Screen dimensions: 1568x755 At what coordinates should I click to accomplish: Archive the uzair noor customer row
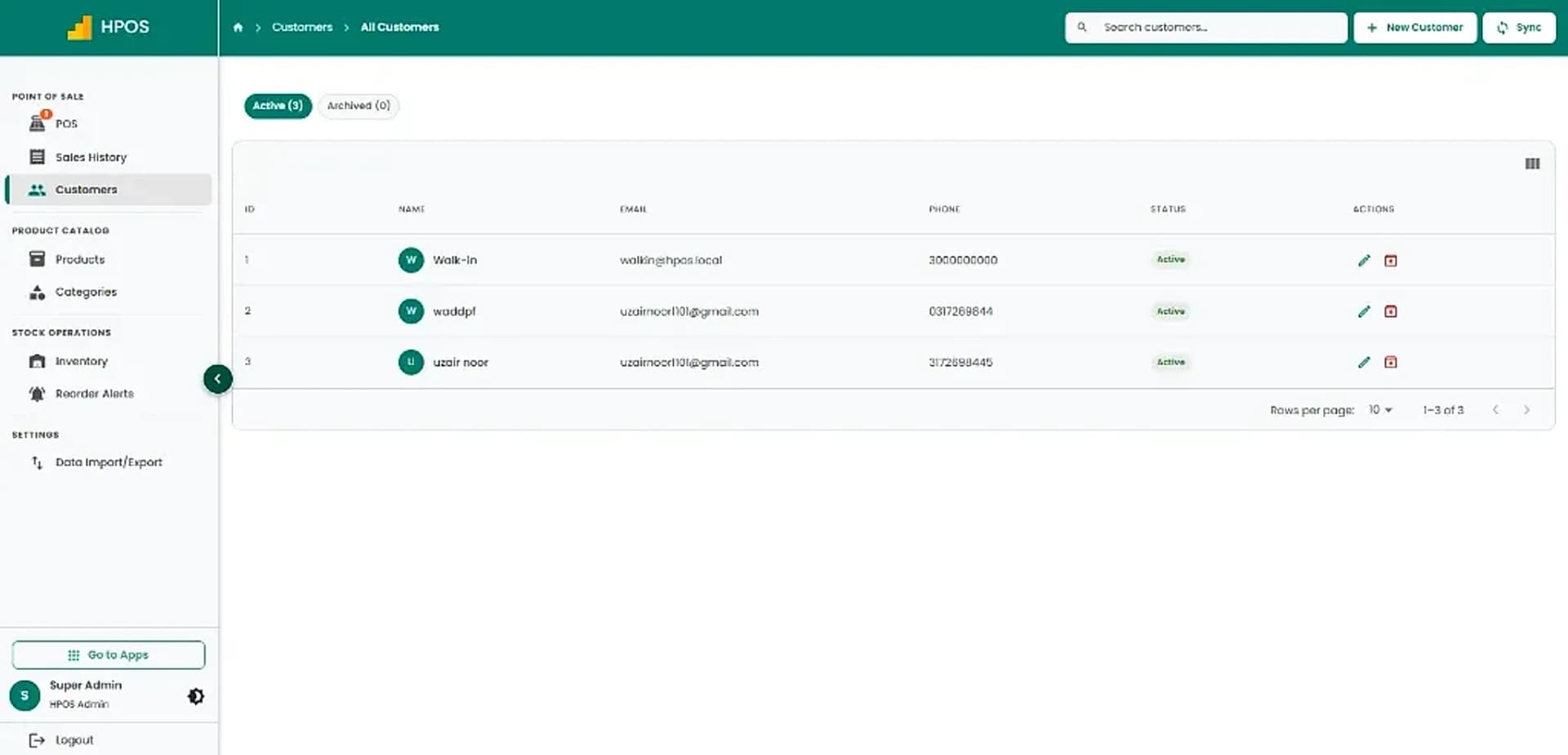1391,362
